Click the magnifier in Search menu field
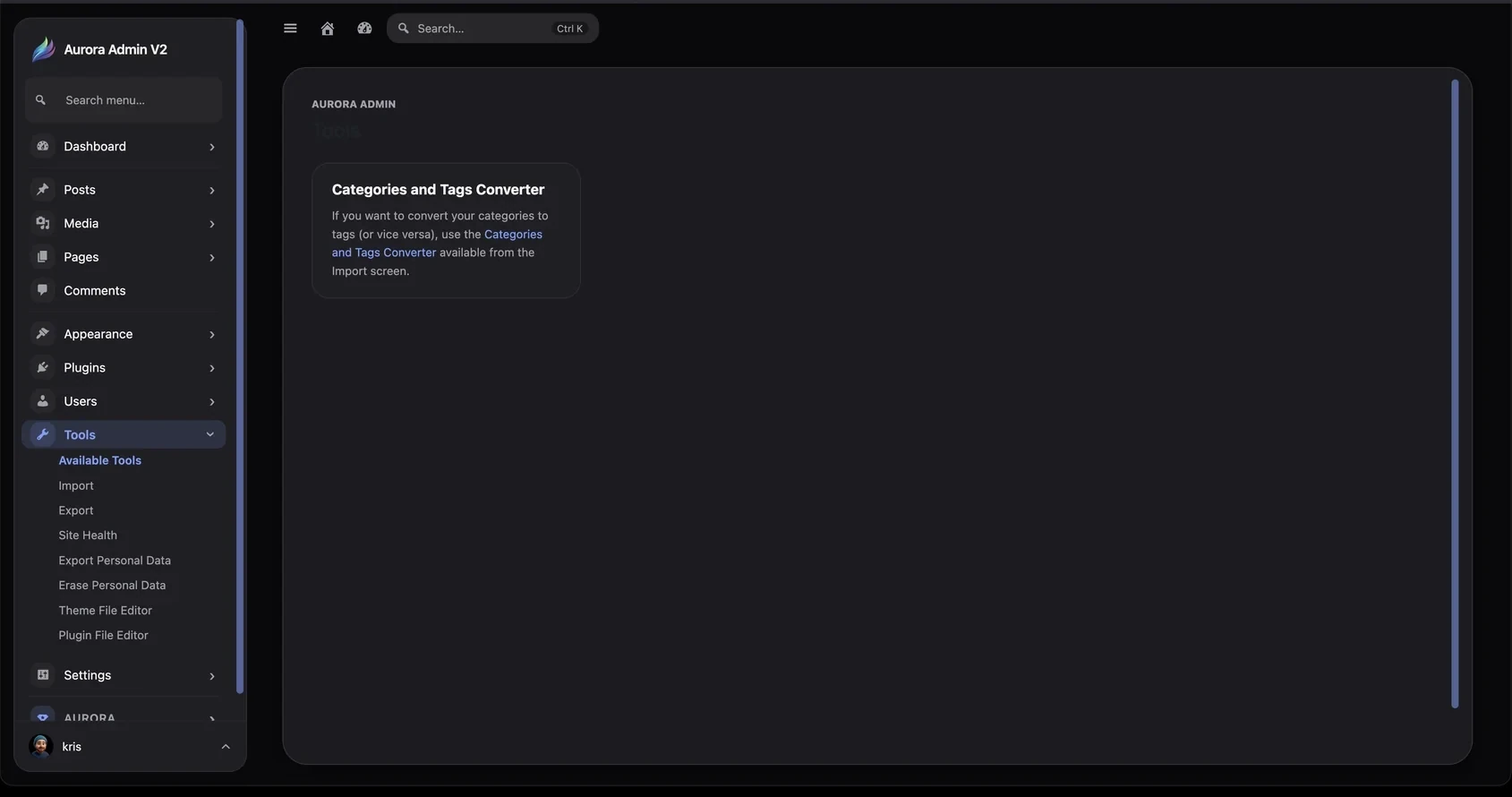Viewport: 1512px width, 797px height. pyautogui.click(x=40, y=100)
